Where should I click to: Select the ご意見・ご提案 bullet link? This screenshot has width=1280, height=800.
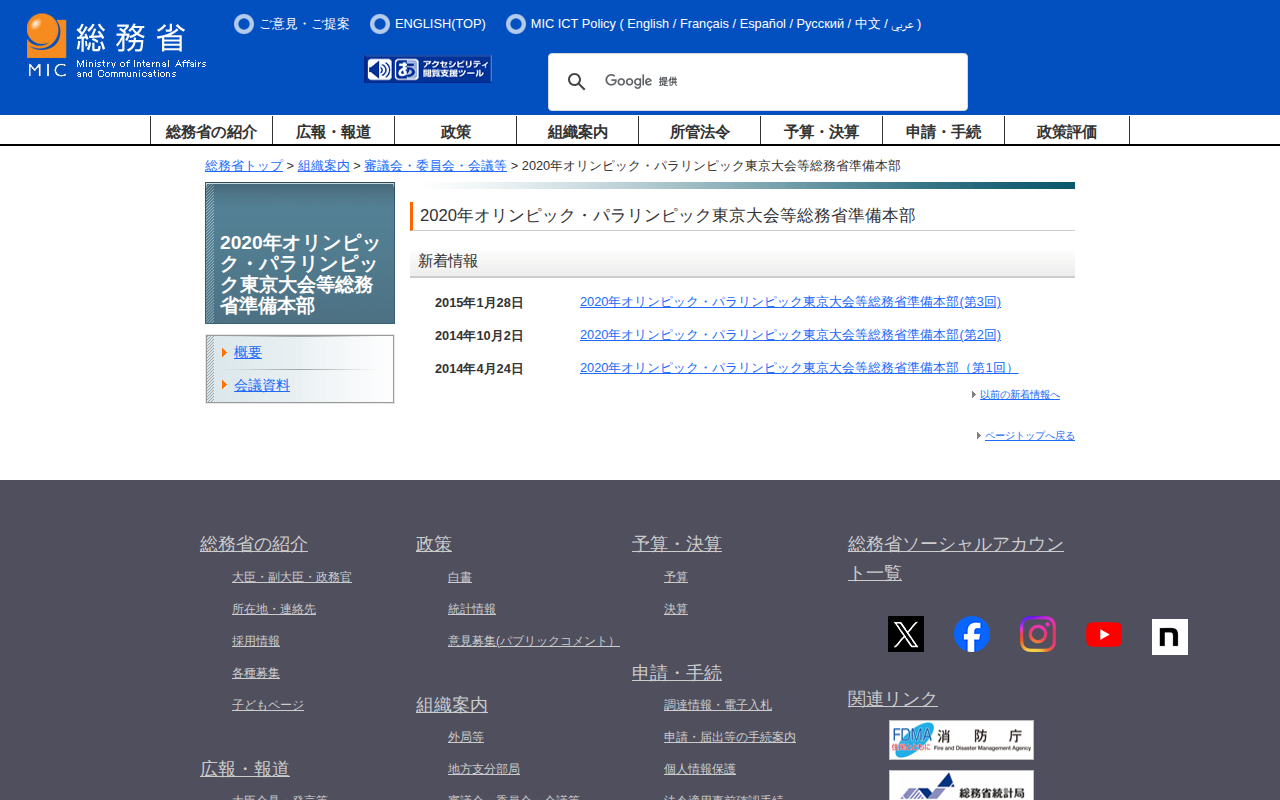304,24
